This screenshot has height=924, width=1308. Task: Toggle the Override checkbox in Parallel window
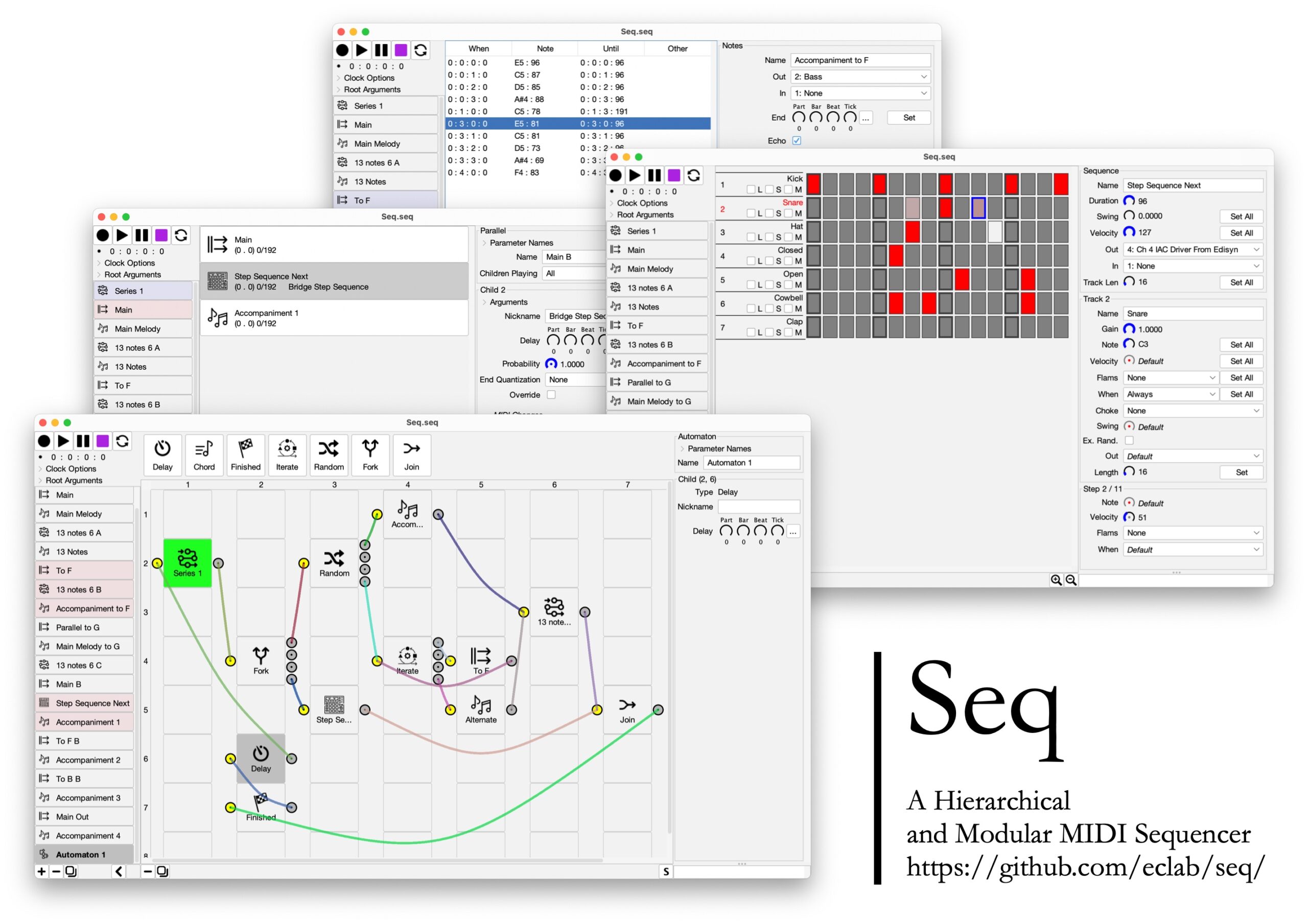click(551, 395)
